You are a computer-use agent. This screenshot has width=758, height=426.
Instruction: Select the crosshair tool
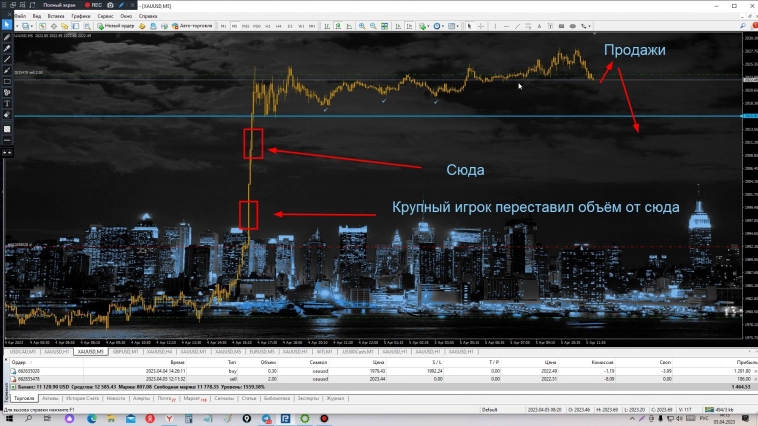[x=481, y=26]
